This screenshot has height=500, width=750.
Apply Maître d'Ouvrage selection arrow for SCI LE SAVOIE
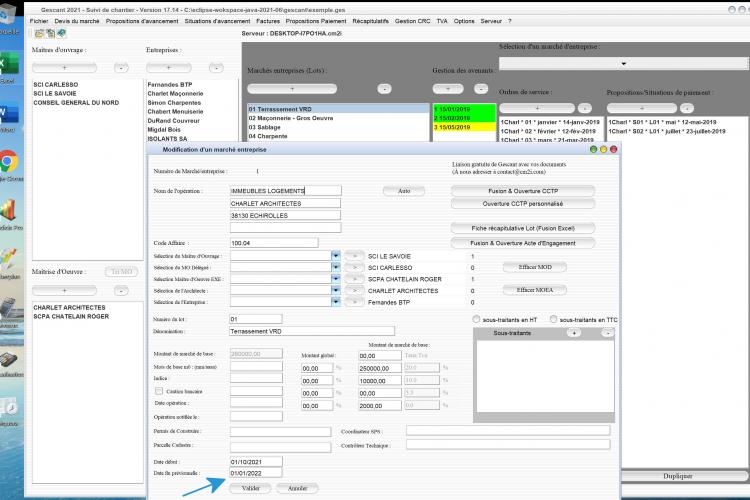pyautogui.click(x=354, y=256)
